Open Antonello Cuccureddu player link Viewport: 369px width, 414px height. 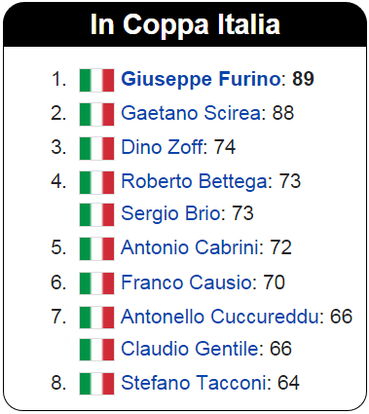pos(220,316)
